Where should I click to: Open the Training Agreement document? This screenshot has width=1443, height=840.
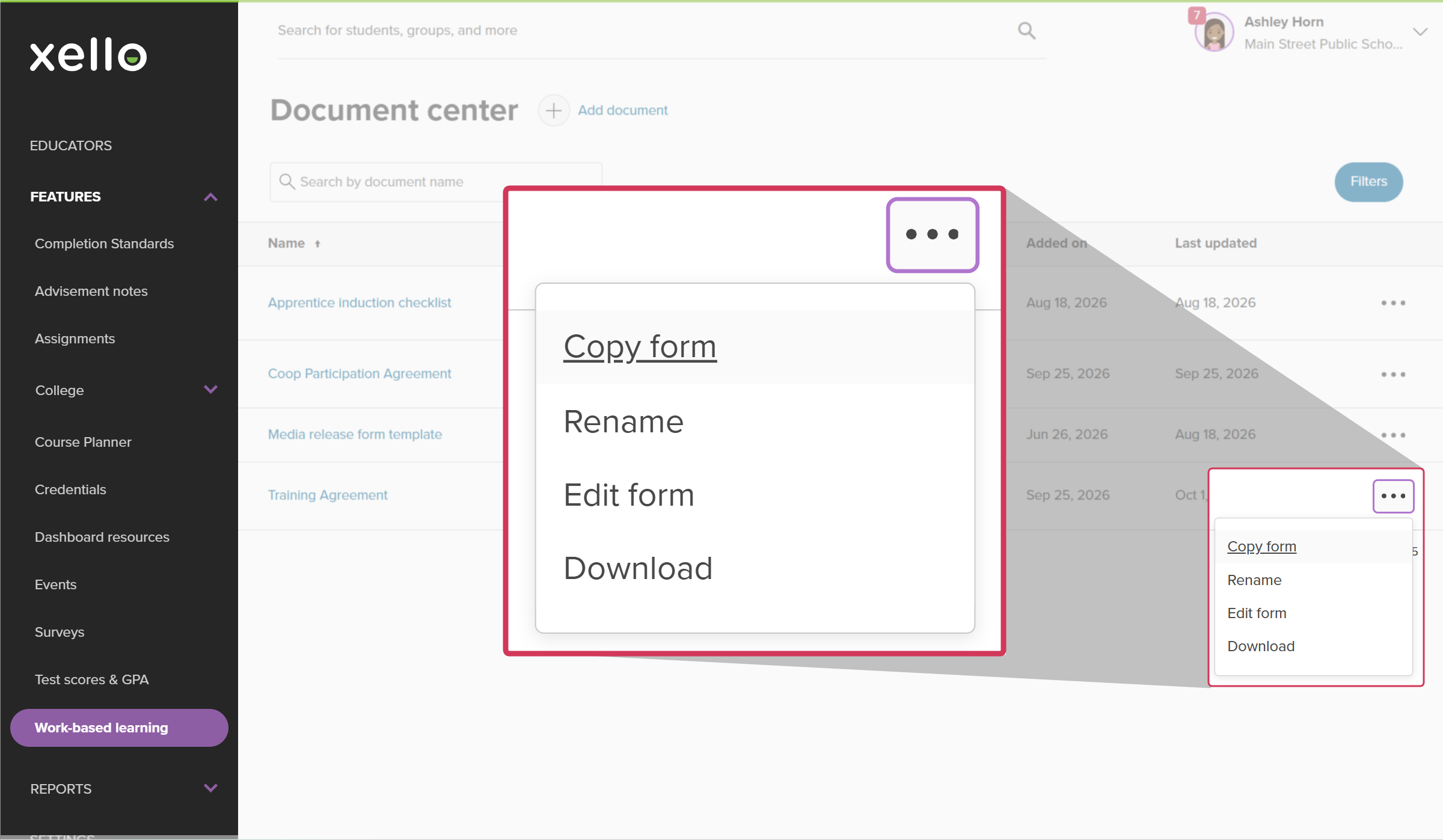point(328,495)
